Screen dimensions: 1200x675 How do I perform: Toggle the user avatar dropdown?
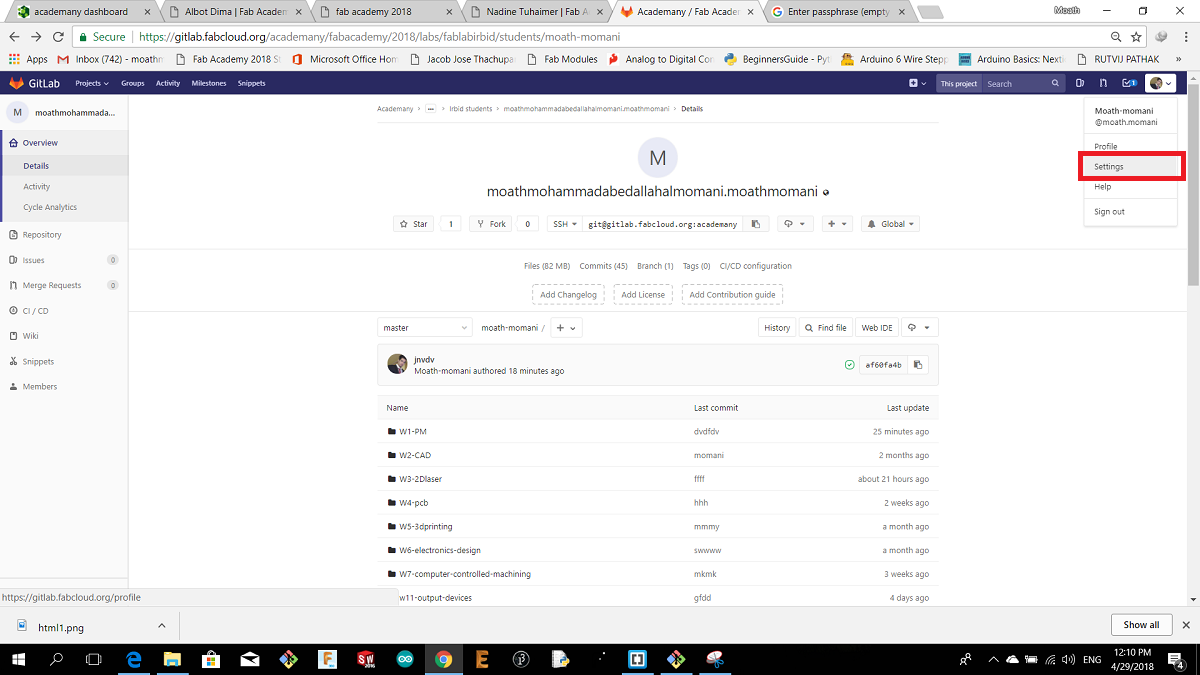coord(1160,83)
